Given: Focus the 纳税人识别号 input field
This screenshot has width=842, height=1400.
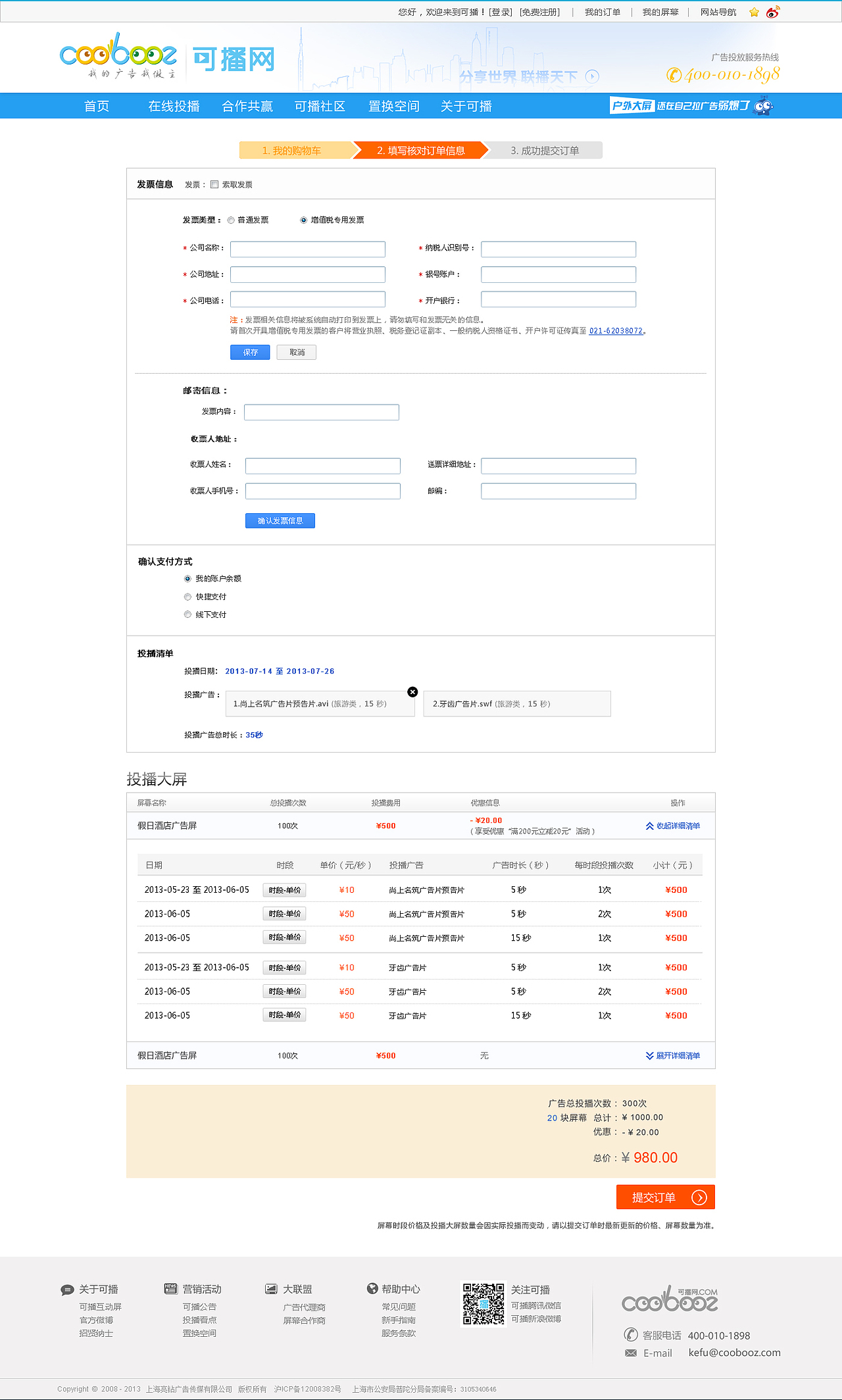Looking at the screenshot, I should click(x=558, y=249).
